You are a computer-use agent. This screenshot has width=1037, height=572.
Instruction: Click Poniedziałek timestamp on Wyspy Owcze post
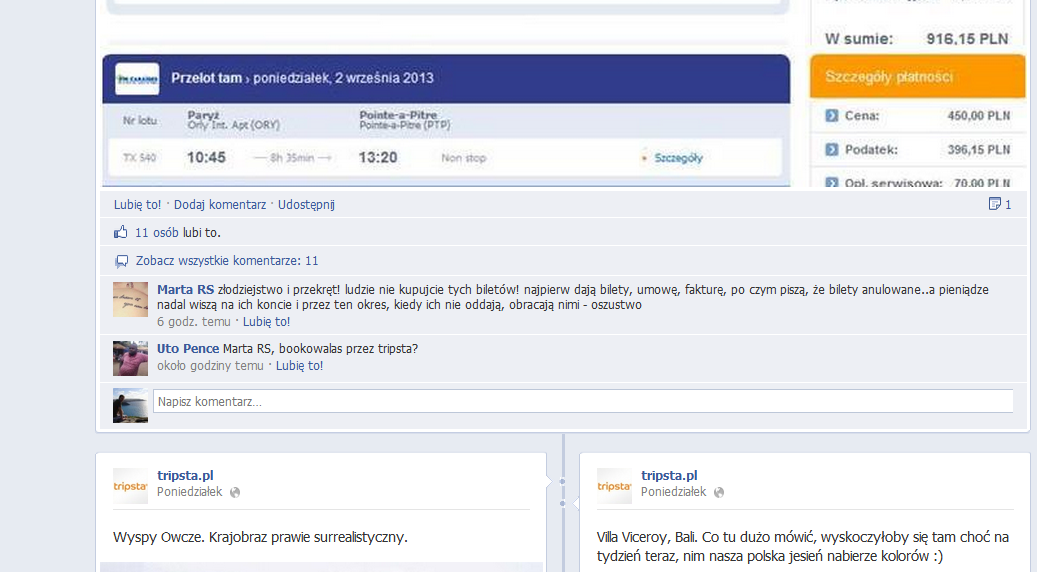coord(190,492)
